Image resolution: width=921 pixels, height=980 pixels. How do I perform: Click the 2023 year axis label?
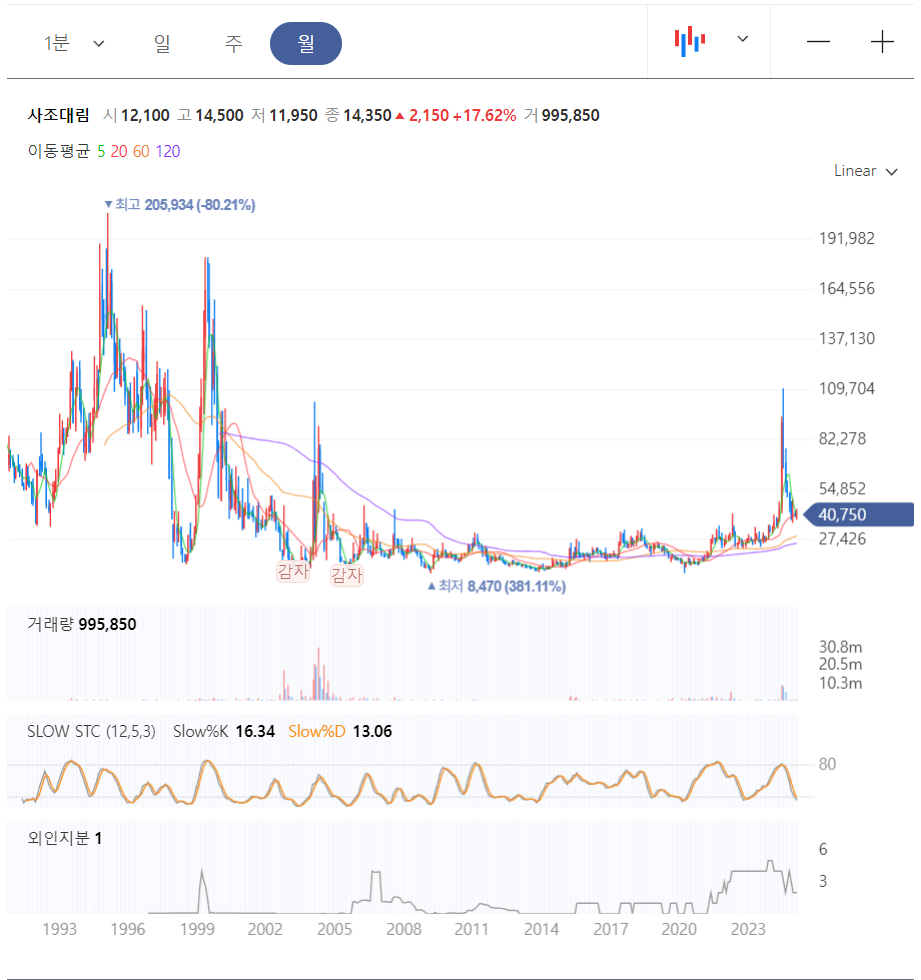click(x=748, y=929)
